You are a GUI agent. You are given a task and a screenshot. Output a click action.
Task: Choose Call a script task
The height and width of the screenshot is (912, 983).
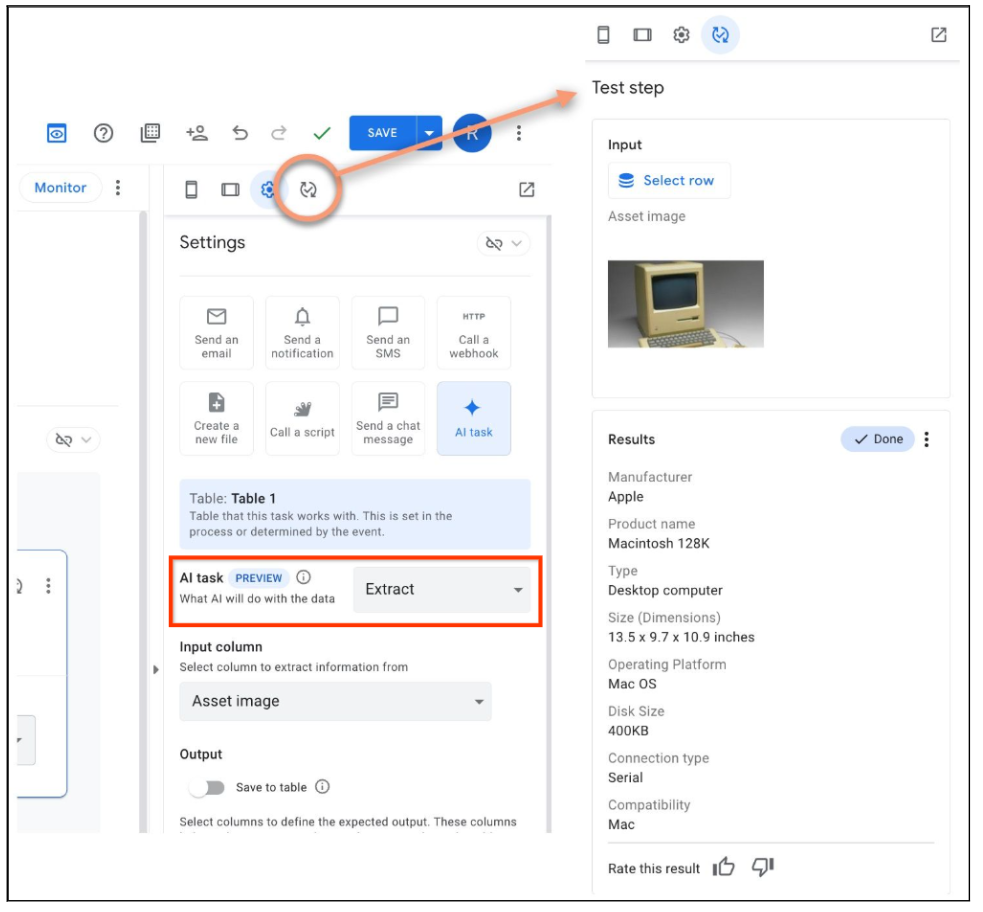302,419
